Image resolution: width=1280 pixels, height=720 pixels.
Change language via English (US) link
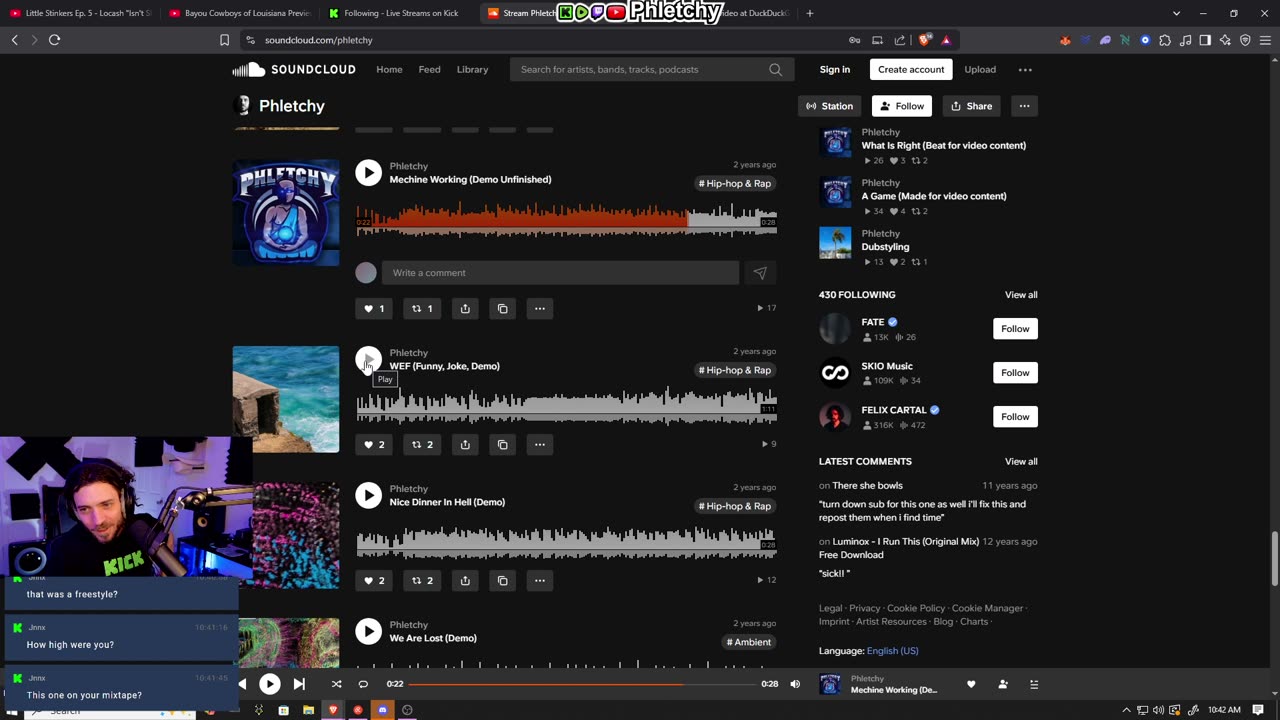tap(892, 651)
